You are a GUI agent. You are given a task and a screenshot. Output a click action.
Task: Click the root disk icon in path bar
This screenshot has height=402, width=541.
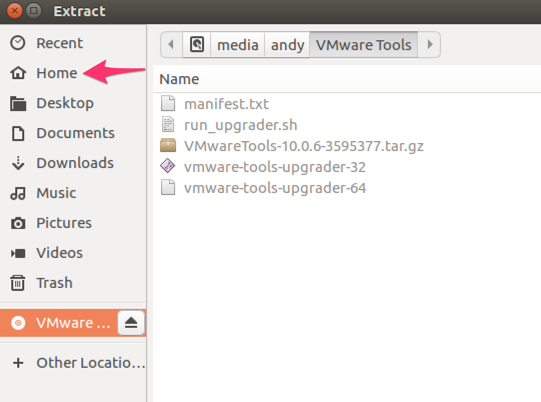pos(197,45)
